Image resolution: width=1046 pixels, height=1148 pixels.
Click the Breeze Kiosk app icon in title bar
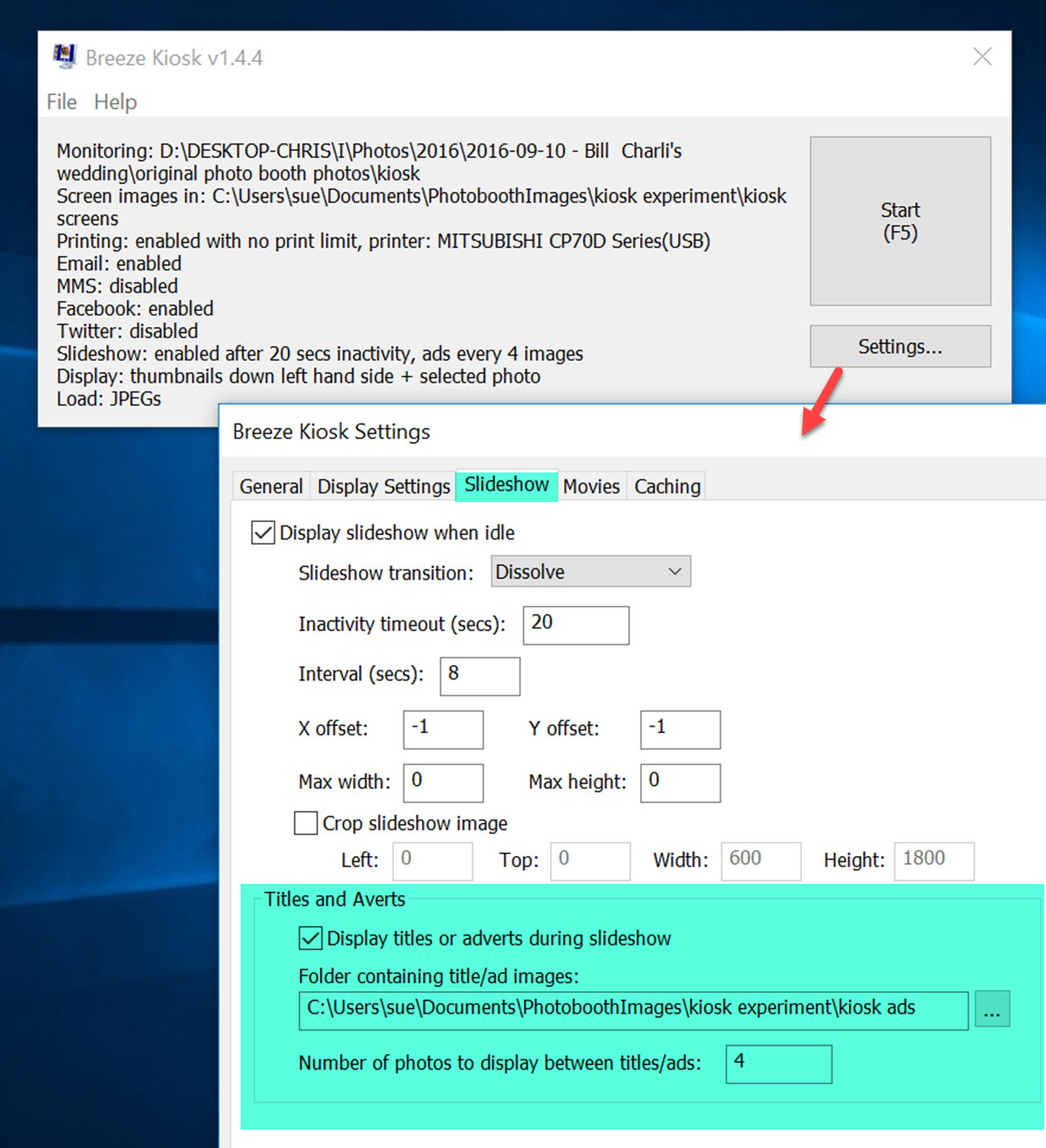[x=65, y=57]
